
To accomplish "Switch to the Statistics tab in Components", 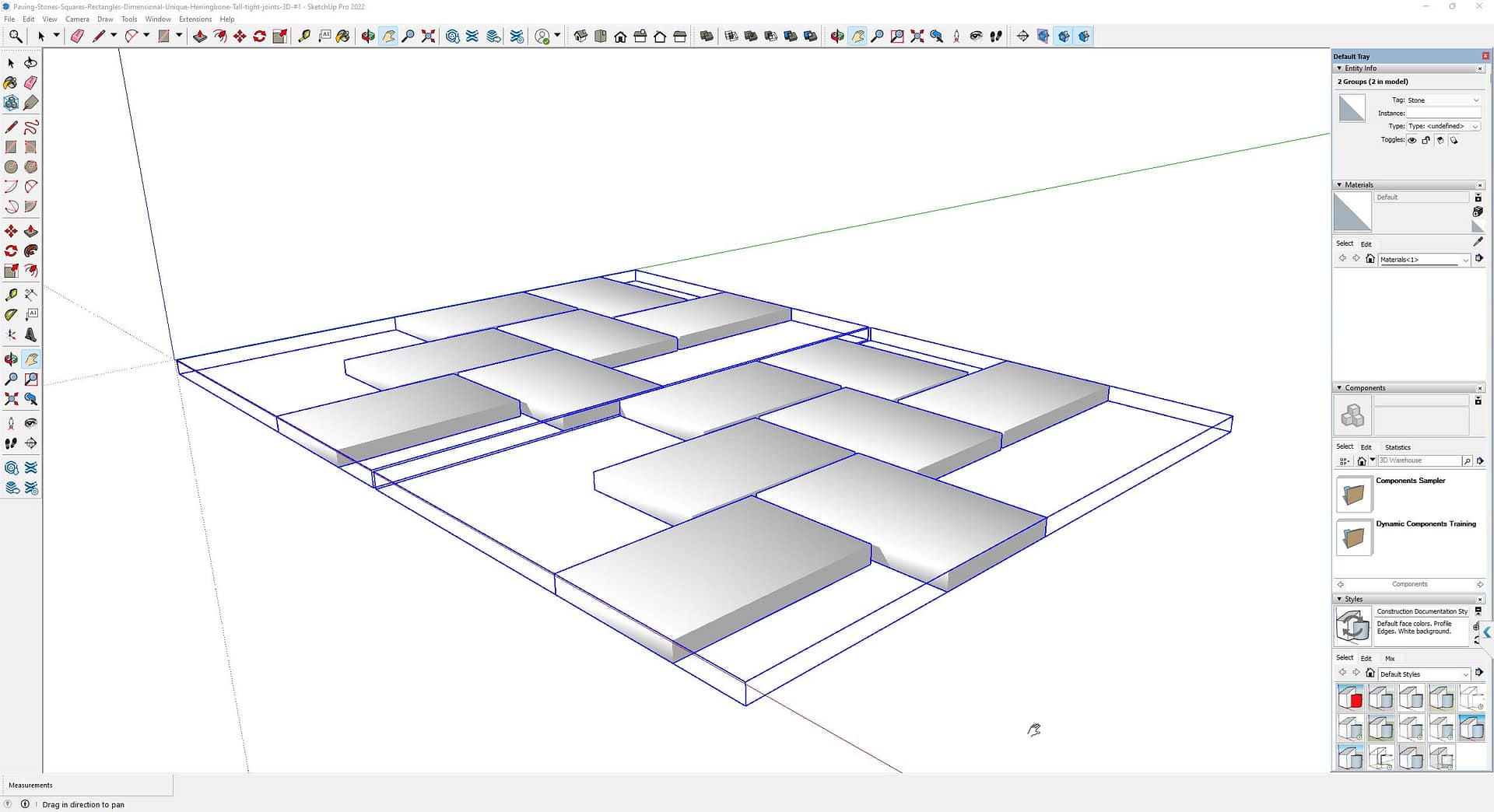I will pos(1398,447).
